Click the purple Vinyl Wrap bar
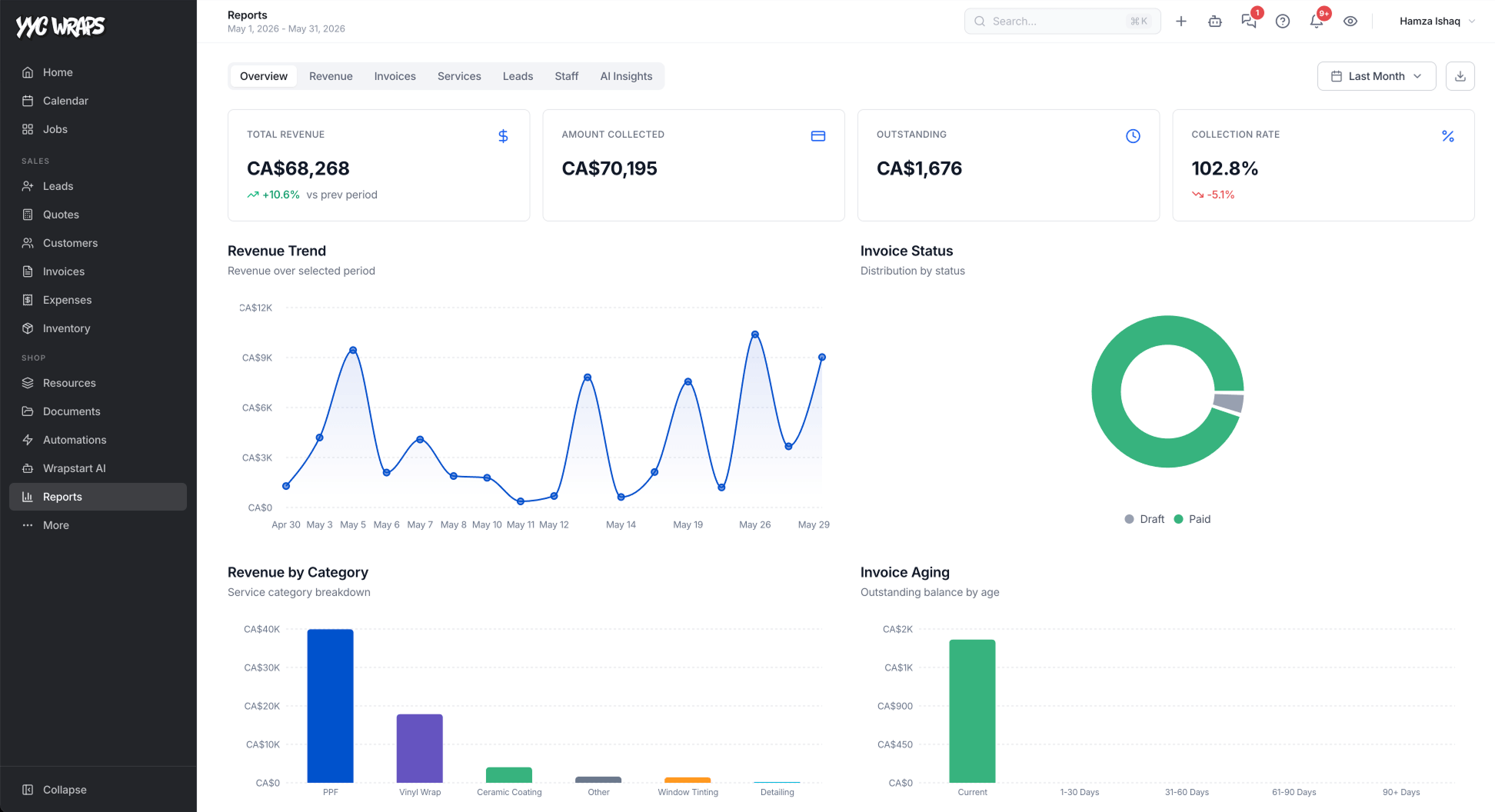 420,748
